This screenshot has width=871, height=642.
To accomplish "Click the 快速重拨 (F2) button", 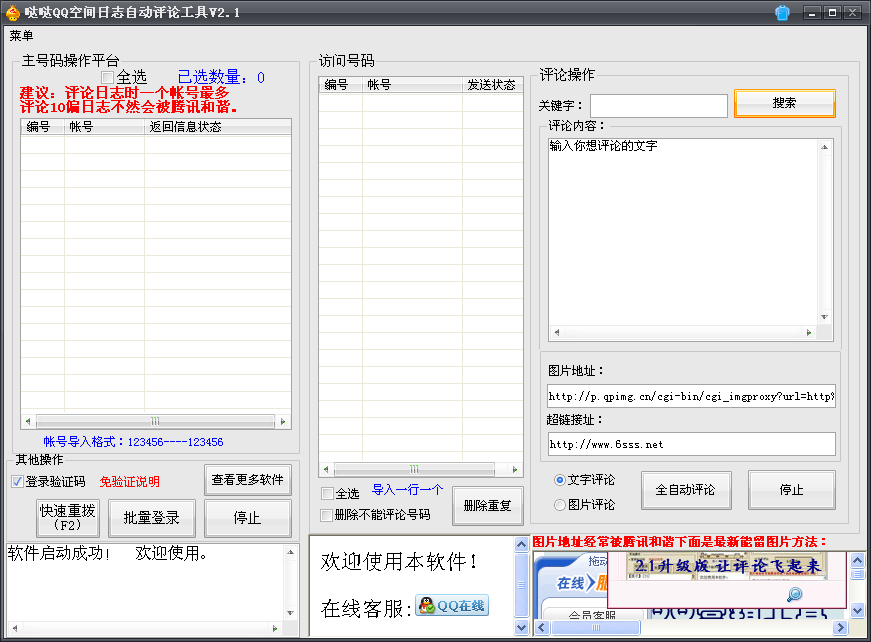I will click(x=68, y=518).
